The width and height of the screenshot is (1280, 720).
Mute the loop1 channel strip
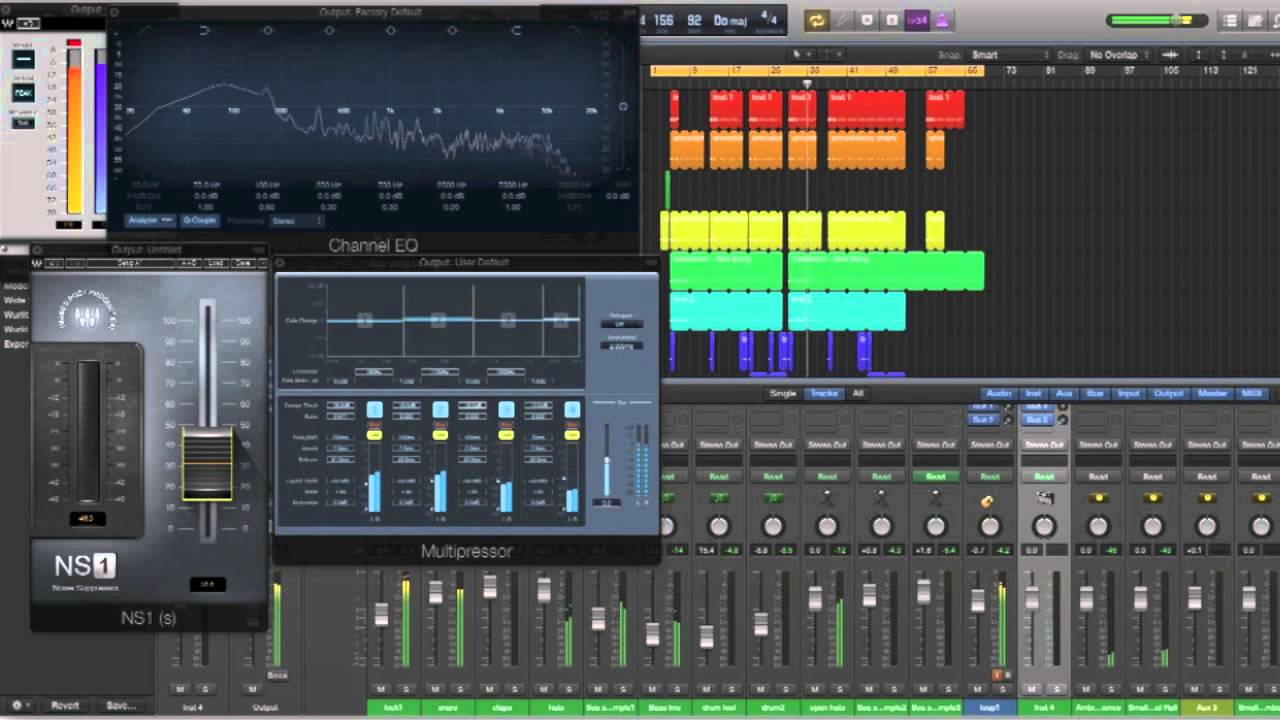pos(978,689)
